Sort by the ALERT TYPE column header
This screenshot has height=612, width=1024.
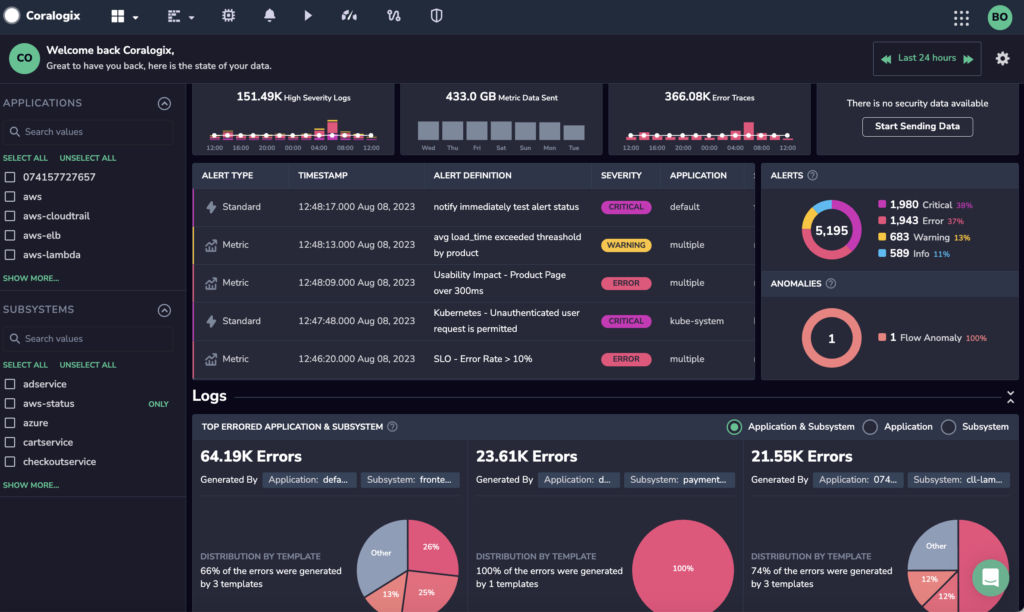(227, 176)
